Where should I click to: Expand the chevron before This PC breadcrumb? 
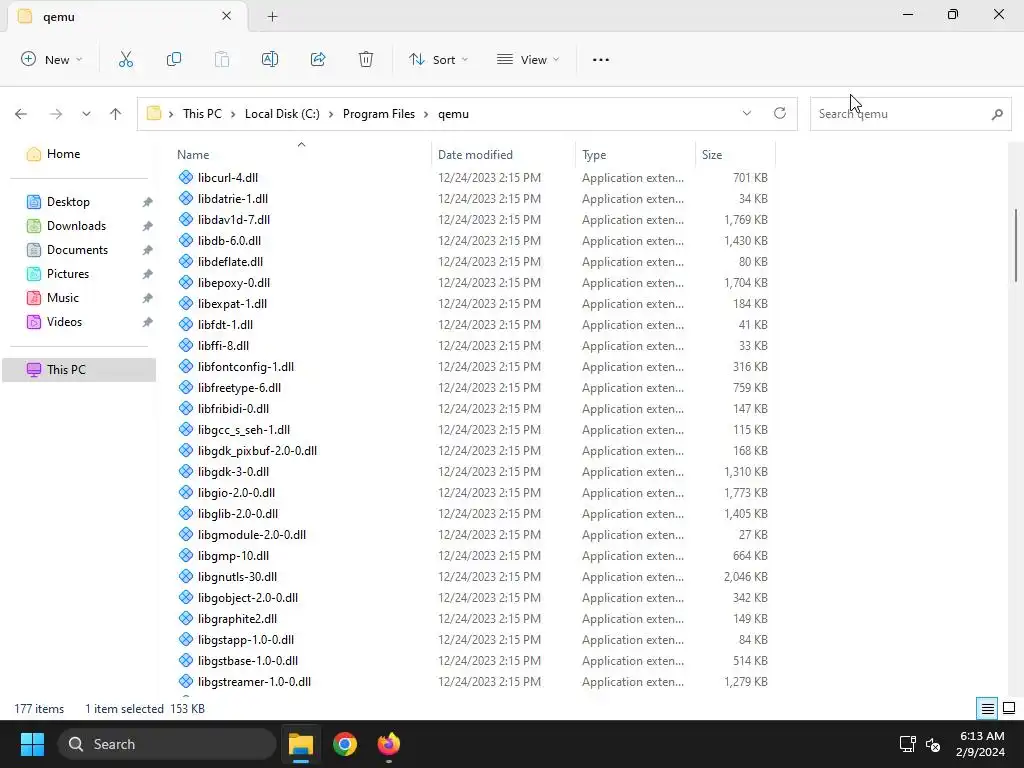(171, 114)
